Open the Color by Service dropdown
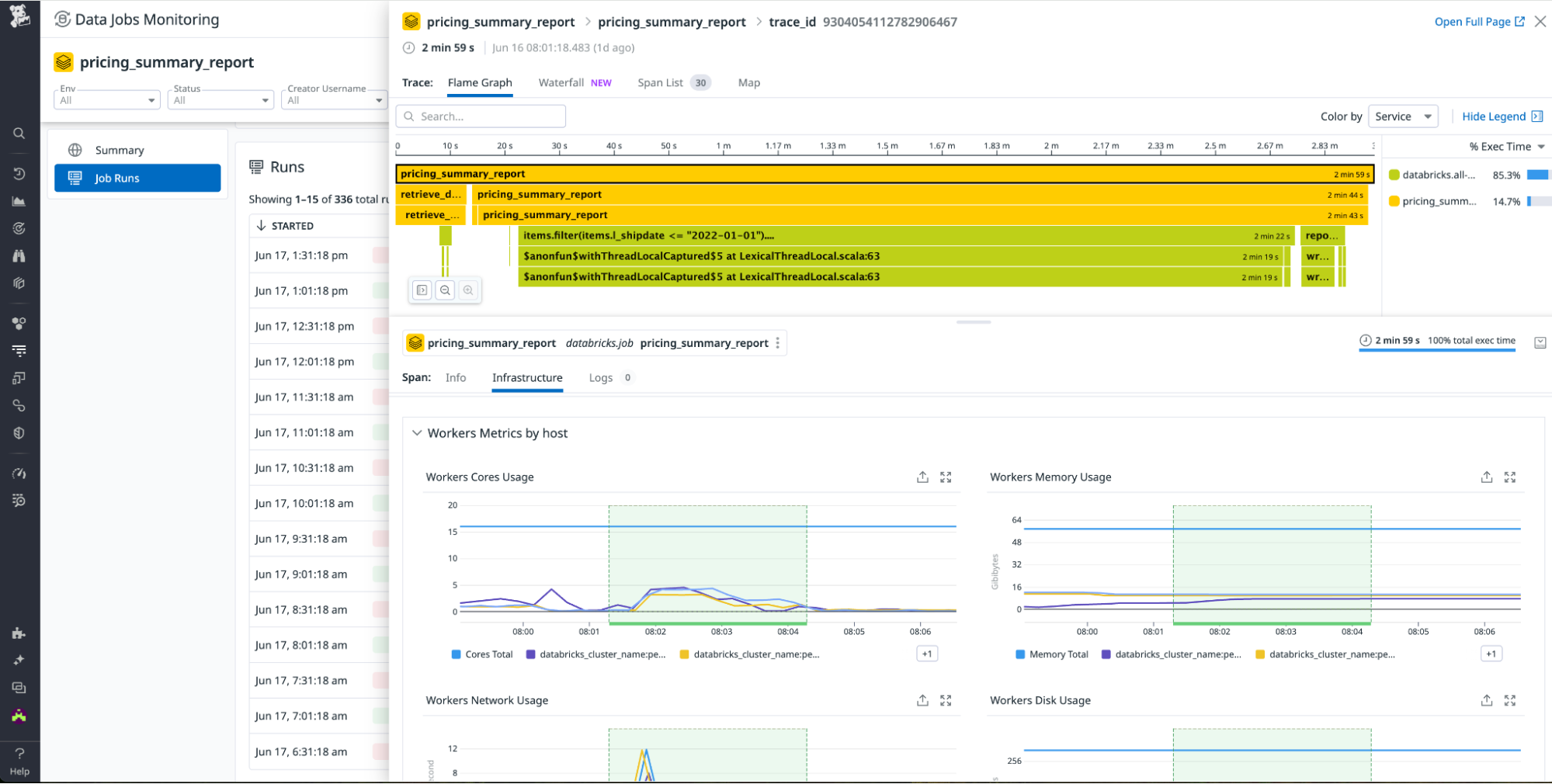 click(1402, 116)
